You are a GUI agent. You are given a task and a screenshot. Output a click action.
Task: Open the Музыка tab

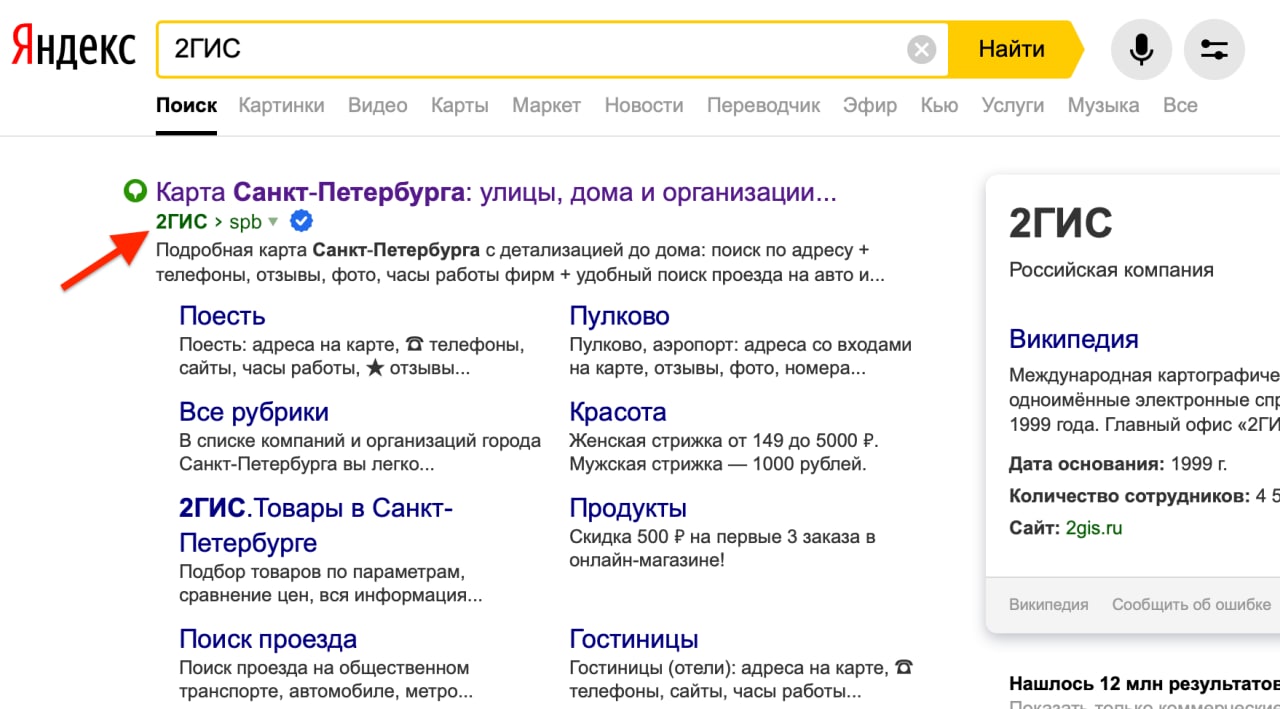coord(1103,105)
